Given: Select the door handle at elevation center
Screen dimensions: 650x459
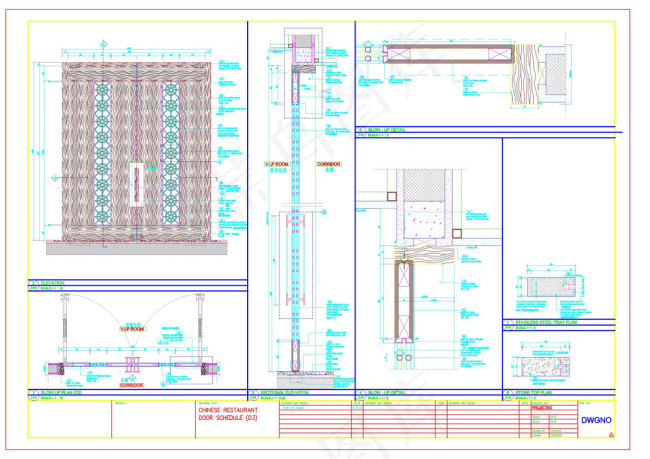Looking at the screenshot, I should point(136,185).
